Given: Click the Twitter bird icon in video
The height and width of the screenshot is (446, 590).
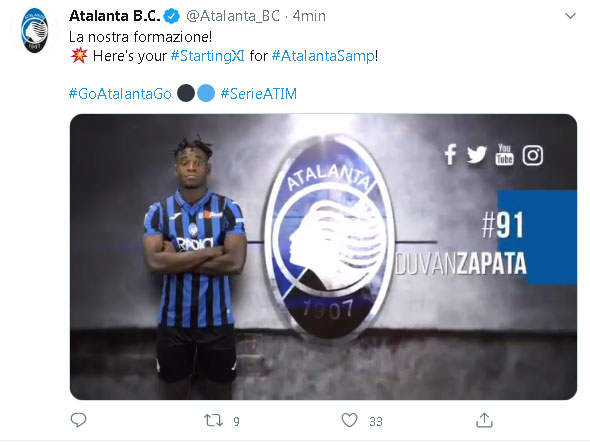Looking at the screenshot, I should 476,154.
